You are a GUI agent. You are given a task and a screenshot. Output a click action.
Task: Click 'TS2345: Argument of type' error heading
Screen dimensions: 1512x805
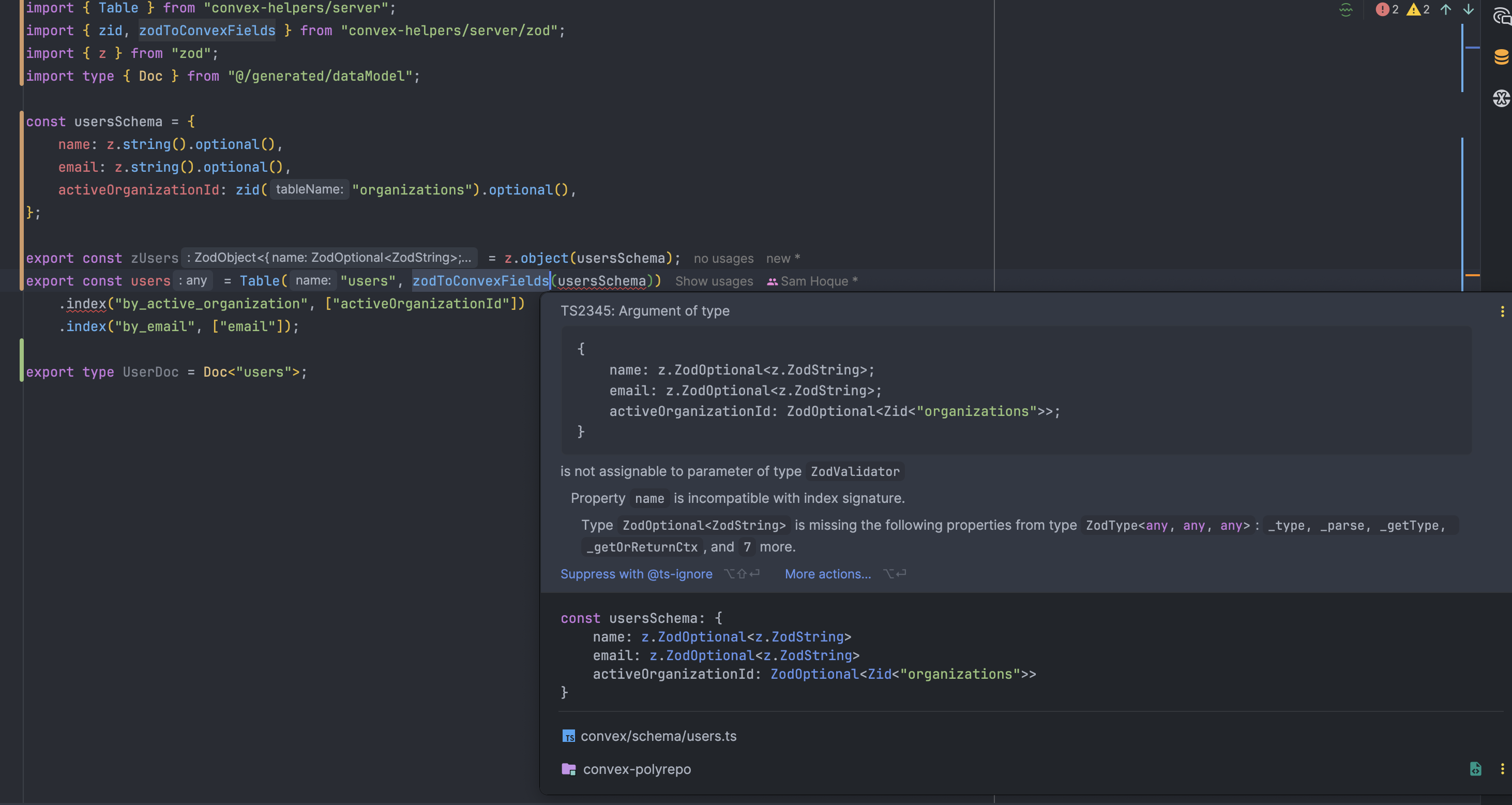click(x=644, y=311)
